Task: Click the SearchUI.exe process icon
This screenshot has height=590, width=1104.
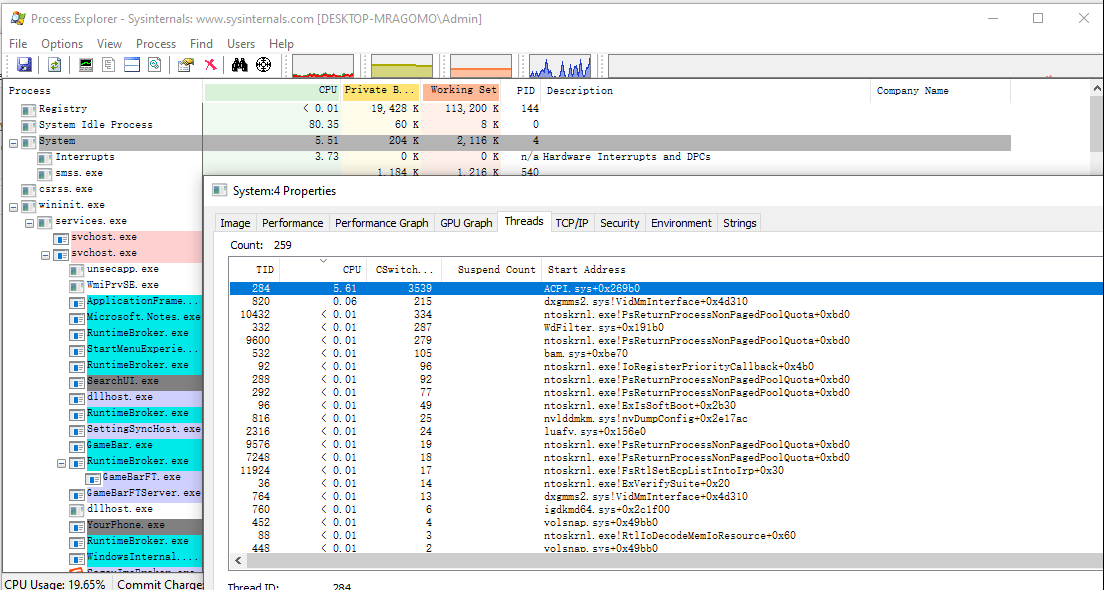Action: pos(77,382)
